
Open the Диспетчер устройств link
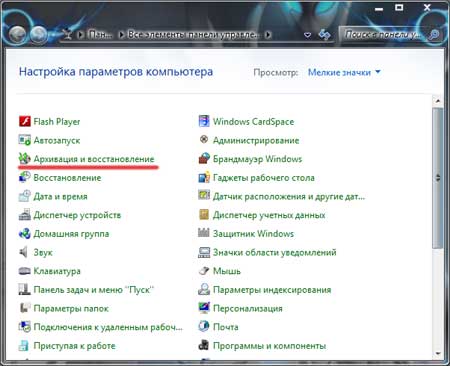point(77,215)
